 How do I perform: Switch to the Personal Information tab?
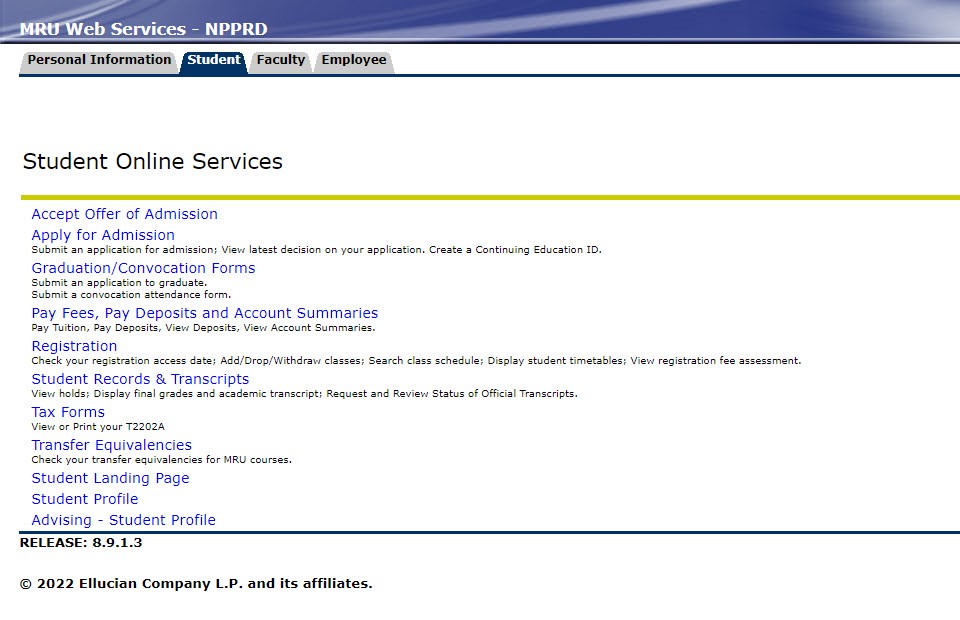99,60
